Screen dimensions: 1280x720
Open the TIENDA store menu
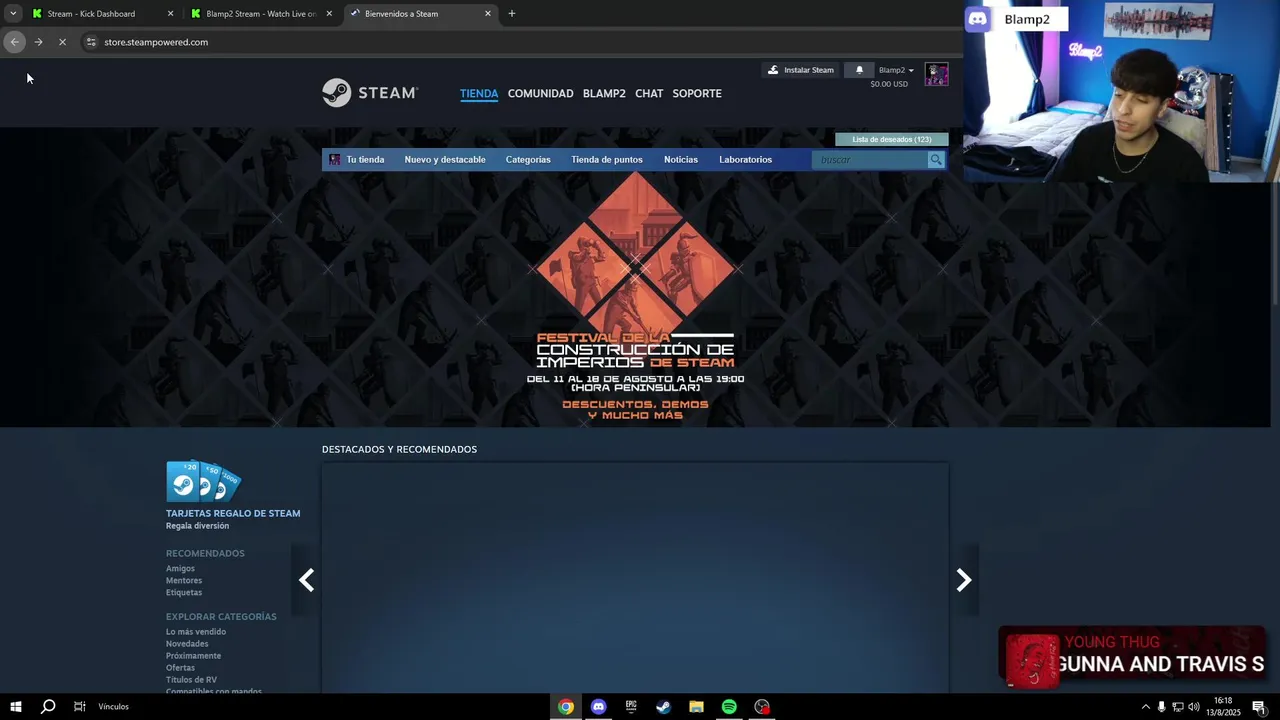pos(479,93)
